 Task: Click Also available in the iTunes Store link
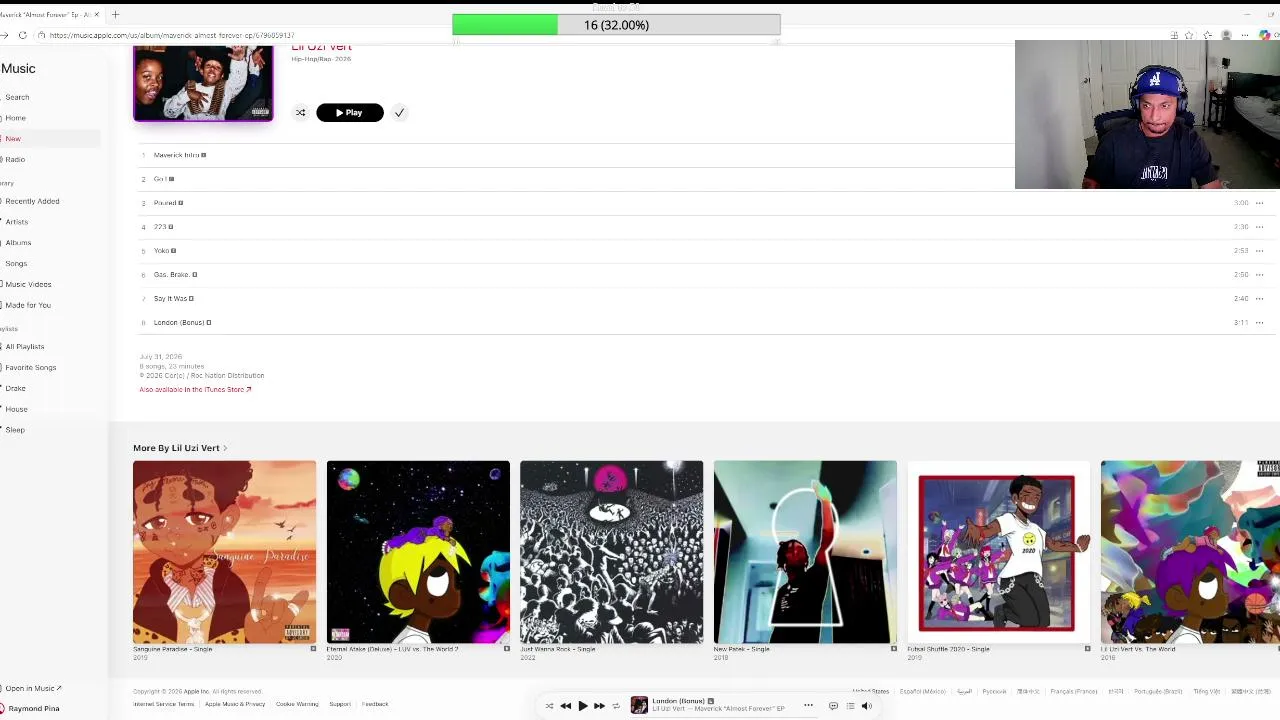coord(195,390)
